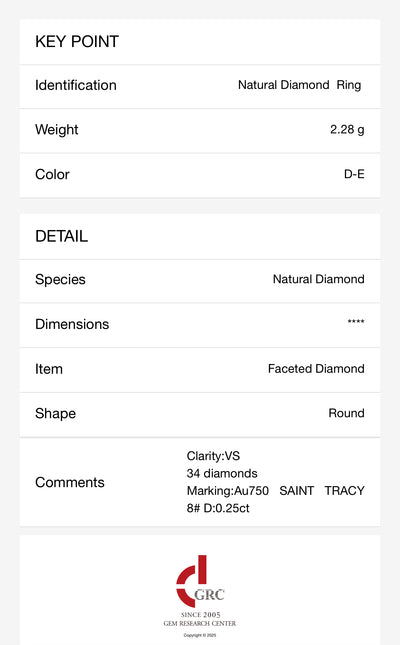
Task: Select the Round shape value
Action: click(346, 413)
